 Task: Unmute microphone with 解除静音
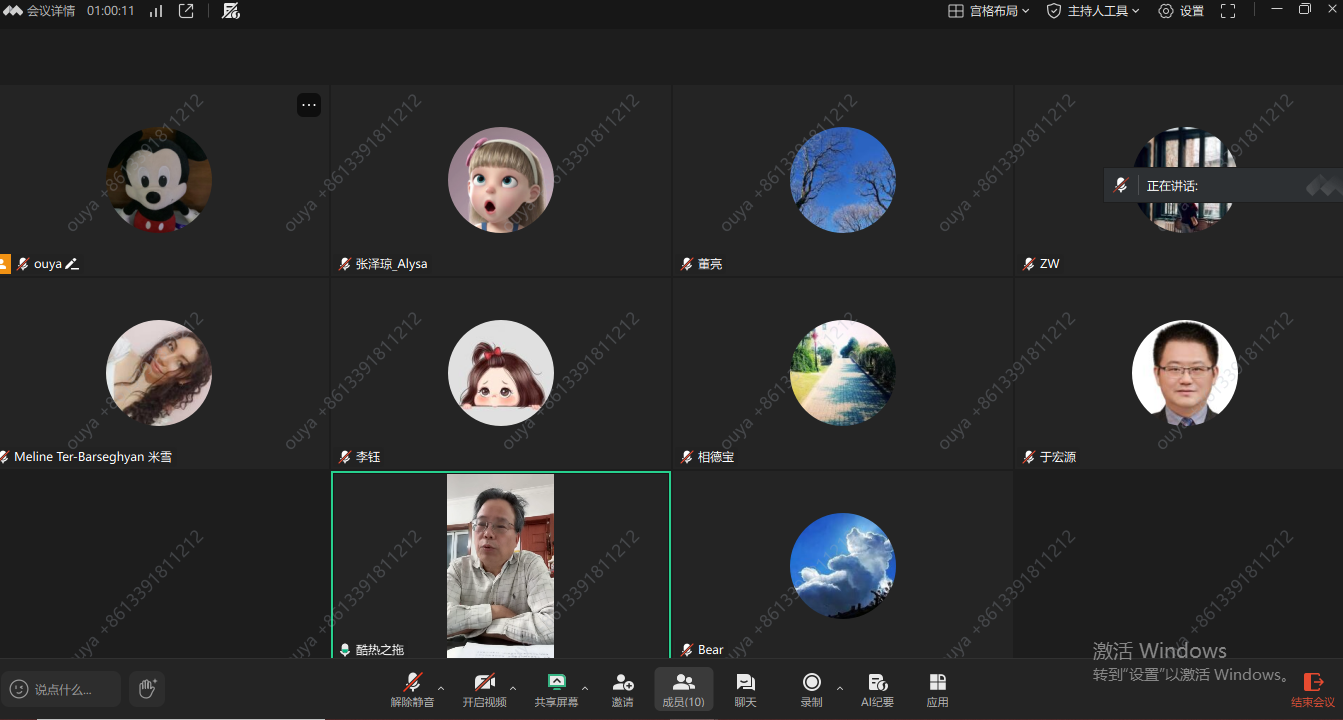[x=412, y=688]
